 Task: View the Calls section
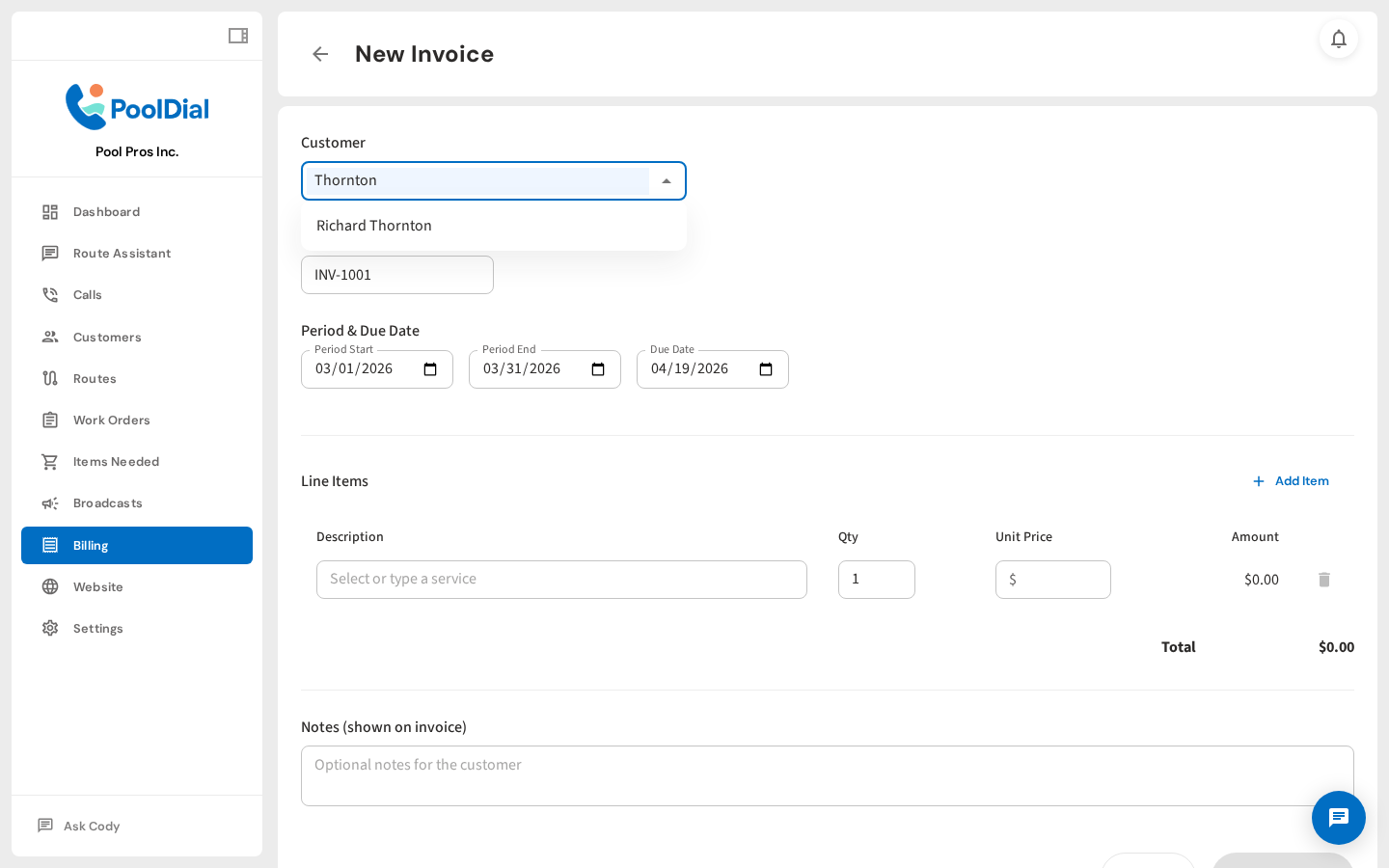pyautogui.click(x=86, y=294)
